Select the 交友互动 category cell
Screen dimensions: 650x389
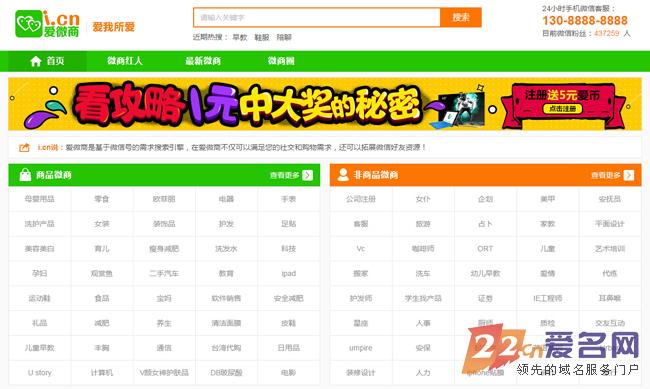pyautogui.click(x=610, y=323)
